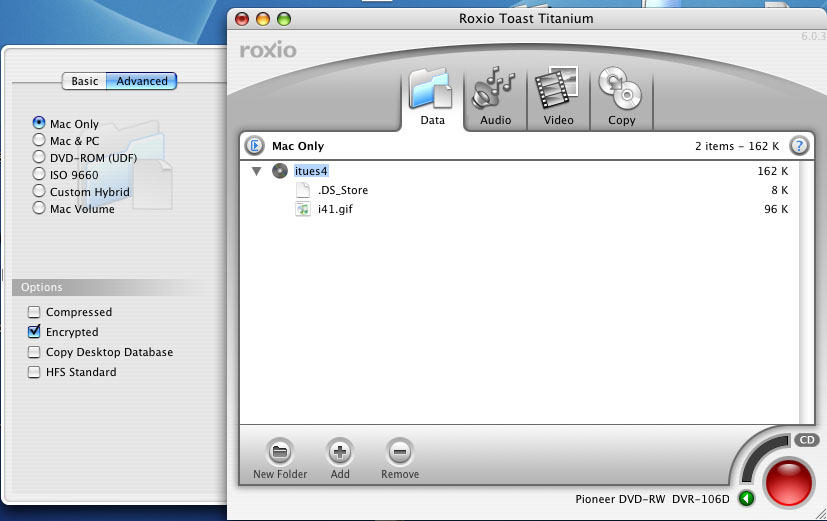Click the Remove button
Screen dimensions: 827x521
coord(400,452)
